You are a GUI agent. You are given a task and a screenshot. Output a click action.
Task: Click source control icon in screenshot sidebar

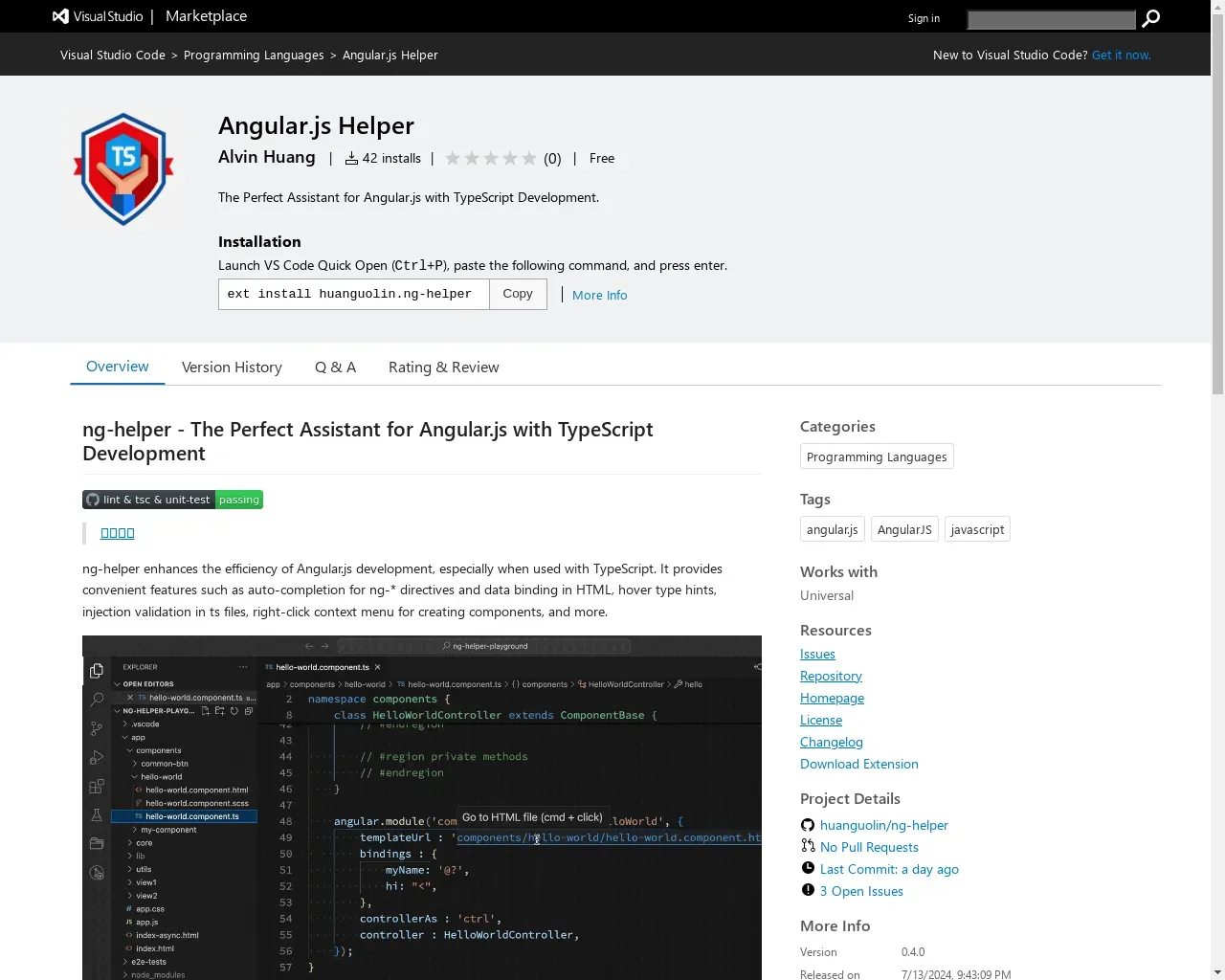(x=97, y=728)
